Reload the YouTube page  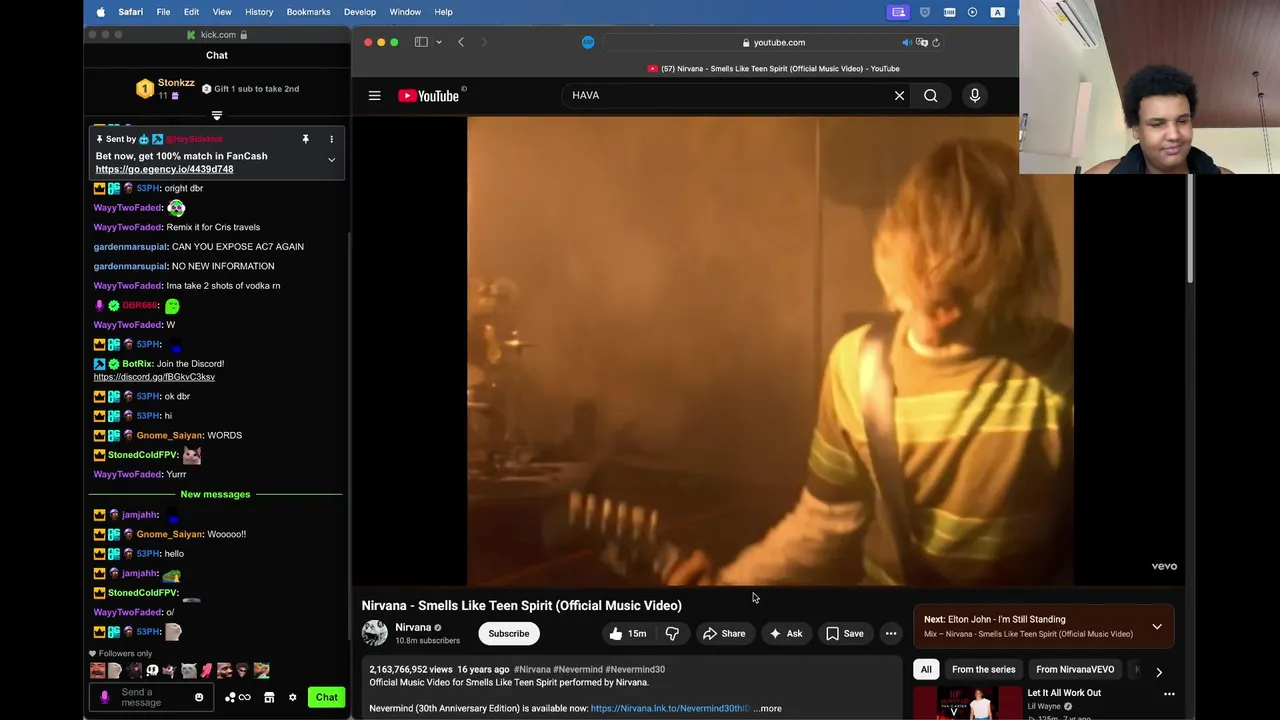pyautogui.click(x=936, y=42)
